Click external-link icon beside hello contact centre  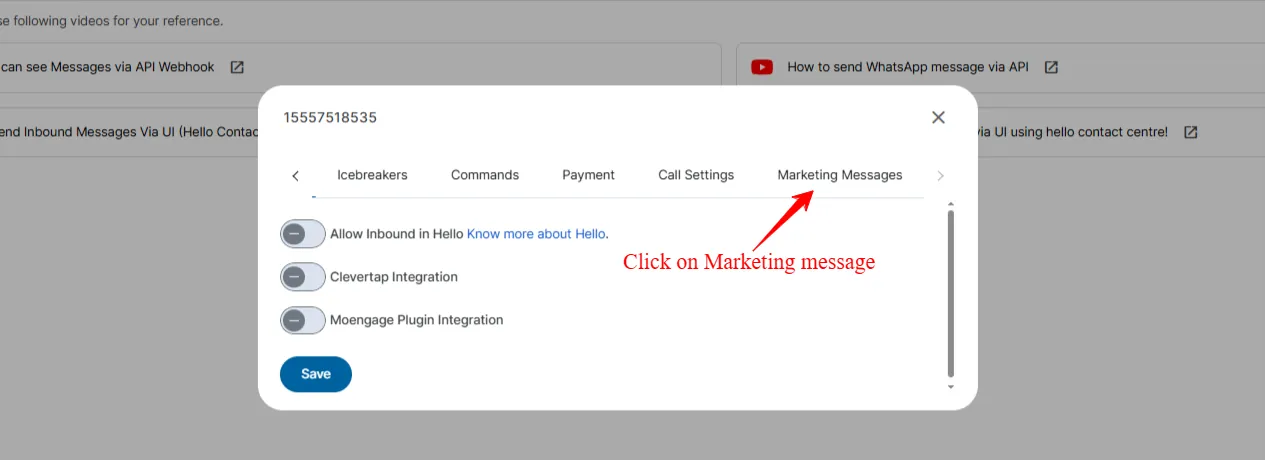tap(1190, 132)
